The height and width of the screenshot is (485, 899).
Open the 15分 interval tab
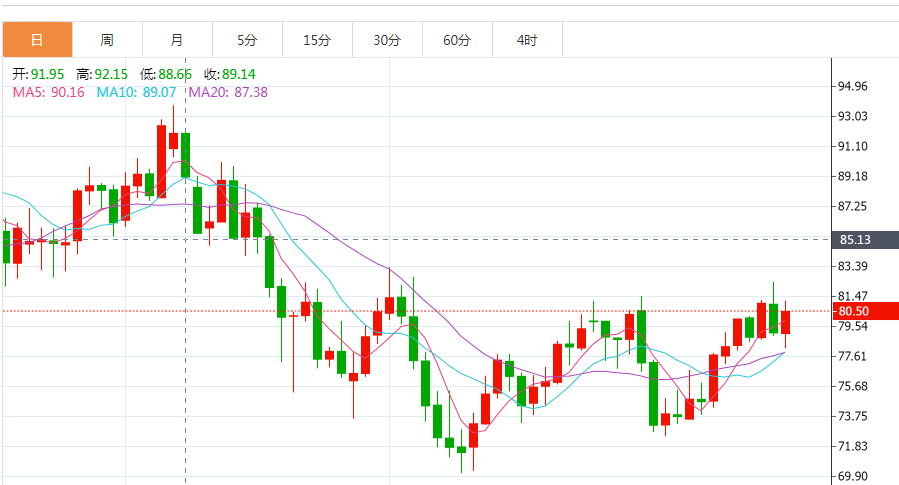pyautogui.click(x=317, y=40)
